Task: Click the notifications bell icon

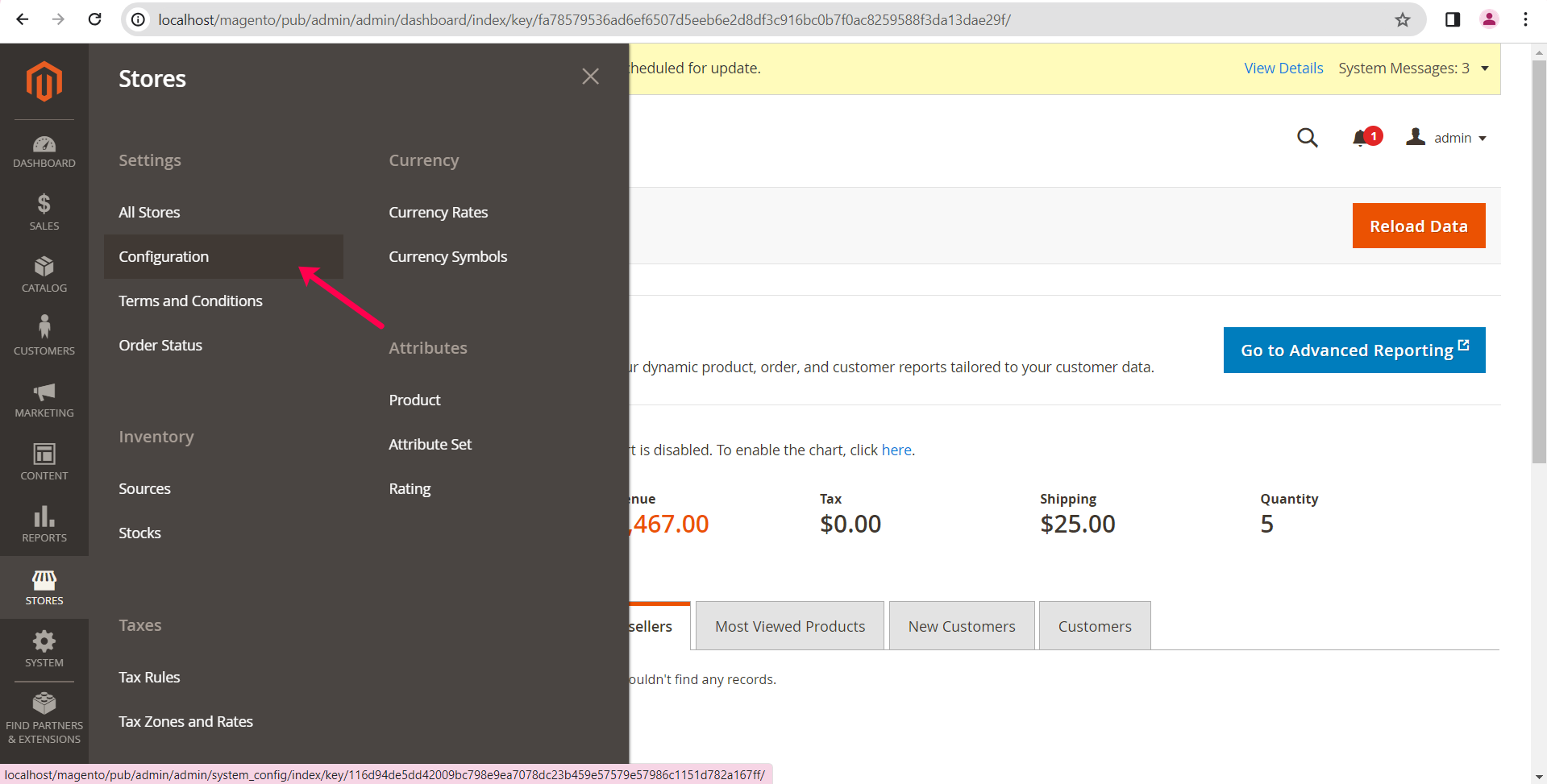Action: pos(1361,138)
